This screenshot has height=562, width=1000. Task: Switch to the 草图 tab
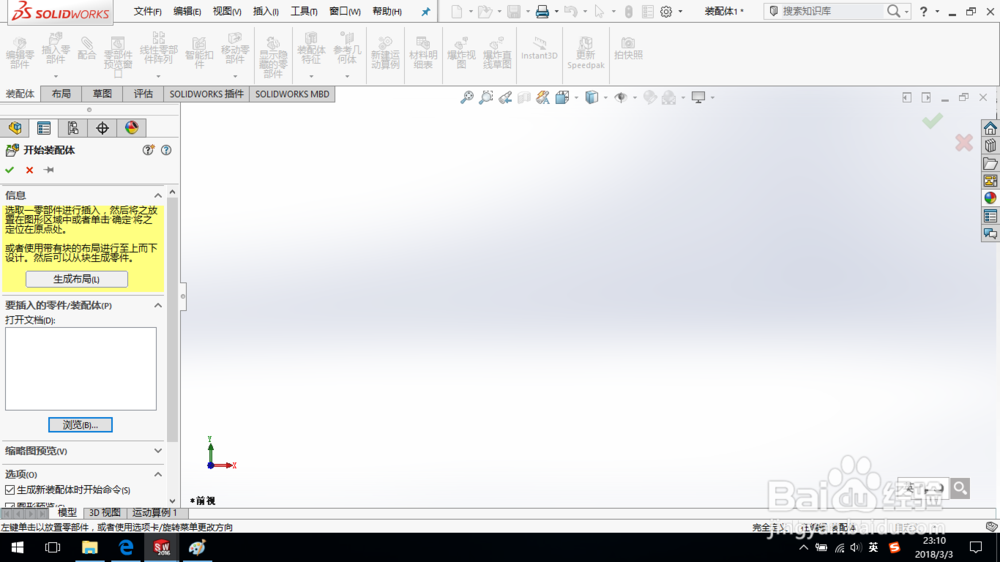102,94
